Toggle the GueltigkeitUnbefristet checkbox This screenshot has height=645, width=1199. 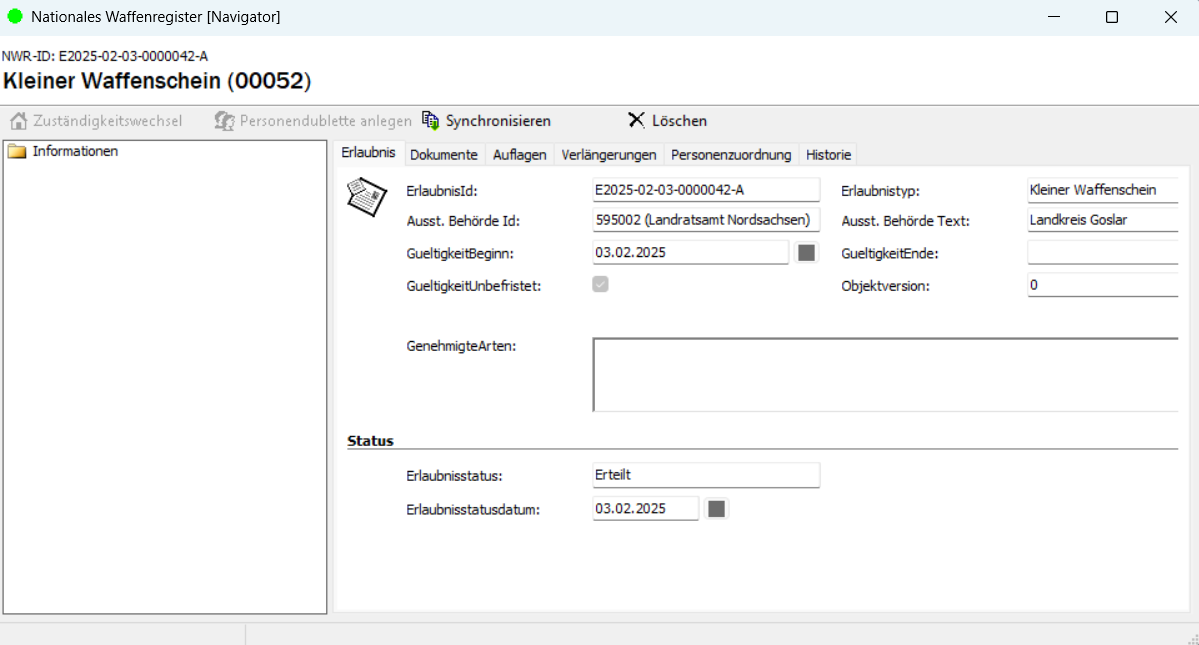point(600,285)
